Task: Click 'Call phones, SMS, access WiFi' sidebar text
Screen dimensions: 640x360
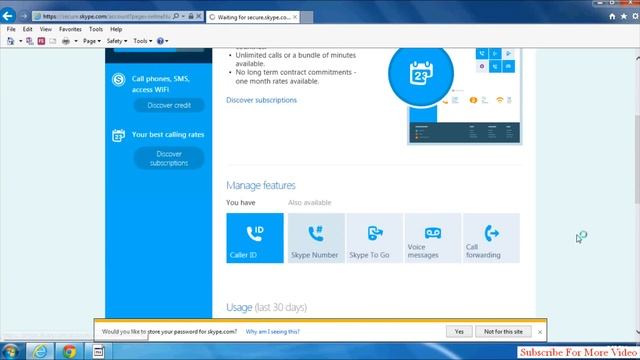Action: tap(160, 84)
